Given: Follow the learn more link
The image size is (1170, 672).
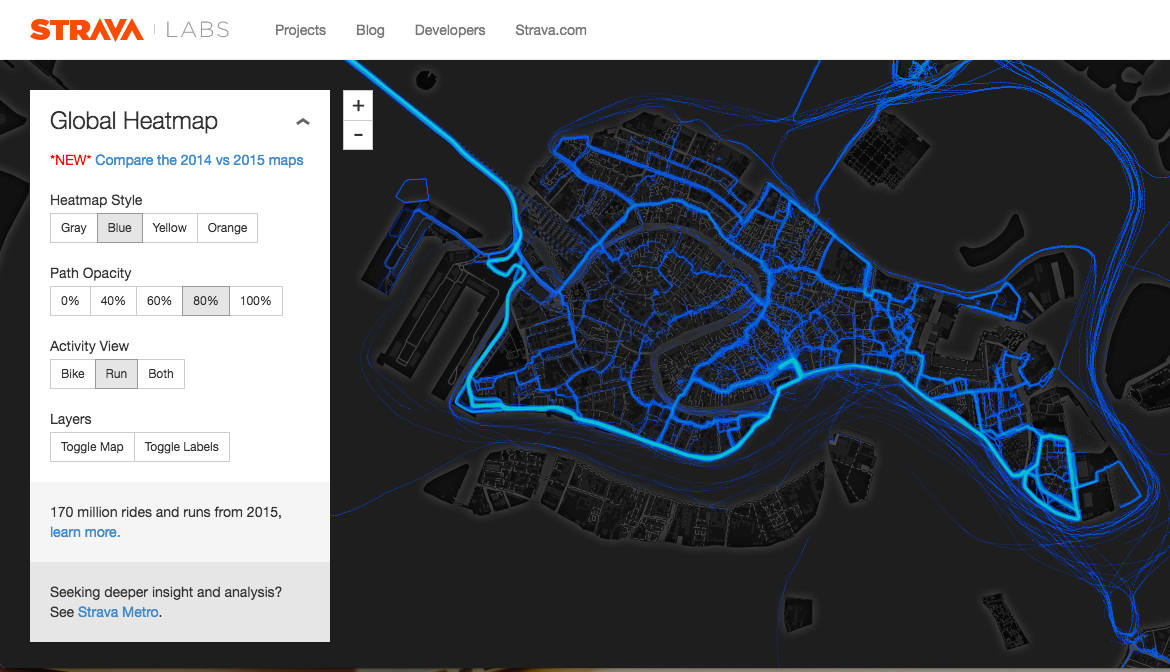Looking at the screenshot, I should [x=85, y=532].
